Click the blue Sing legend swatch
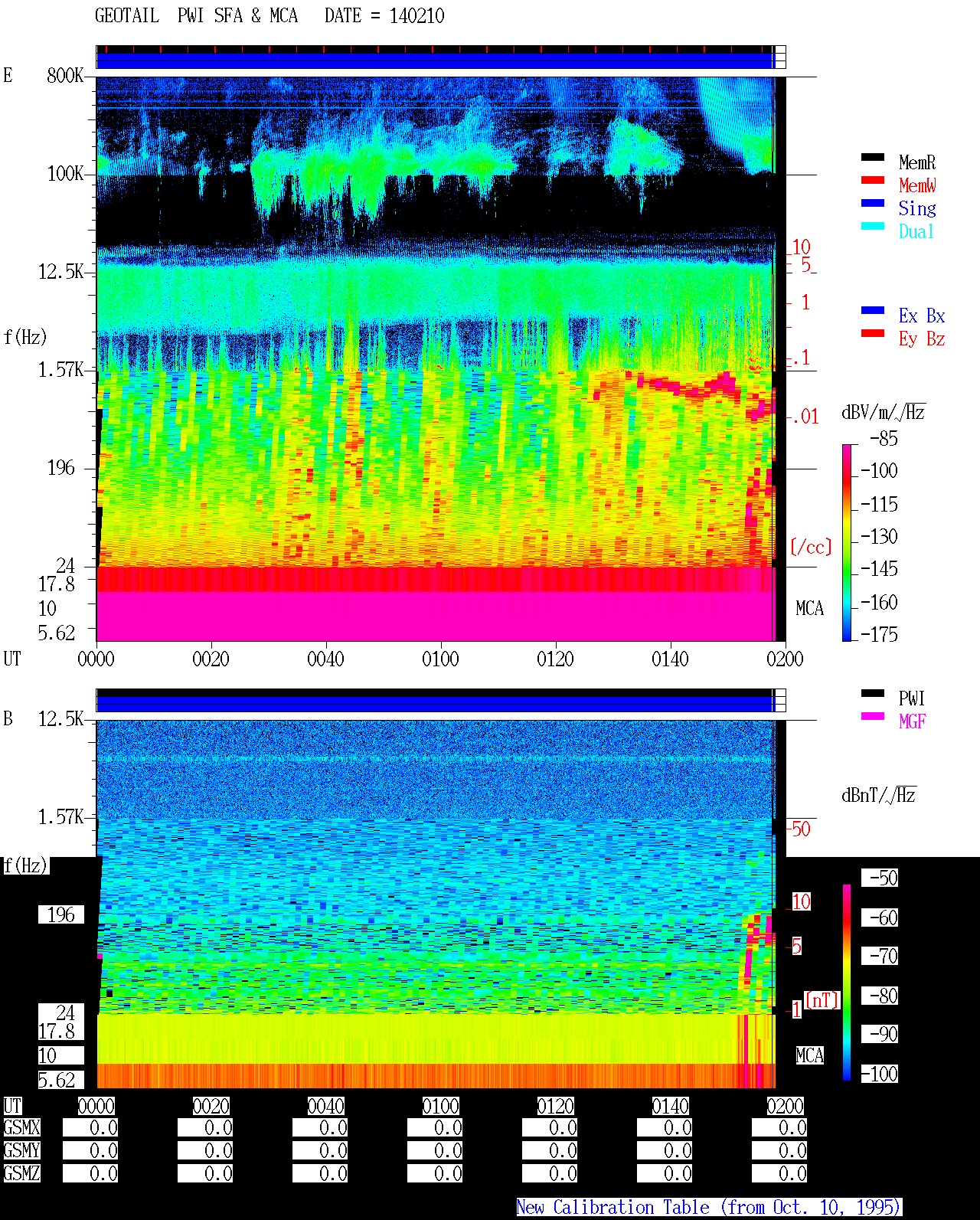Viewport: 980px width, 1220px height. click(872, 204)
